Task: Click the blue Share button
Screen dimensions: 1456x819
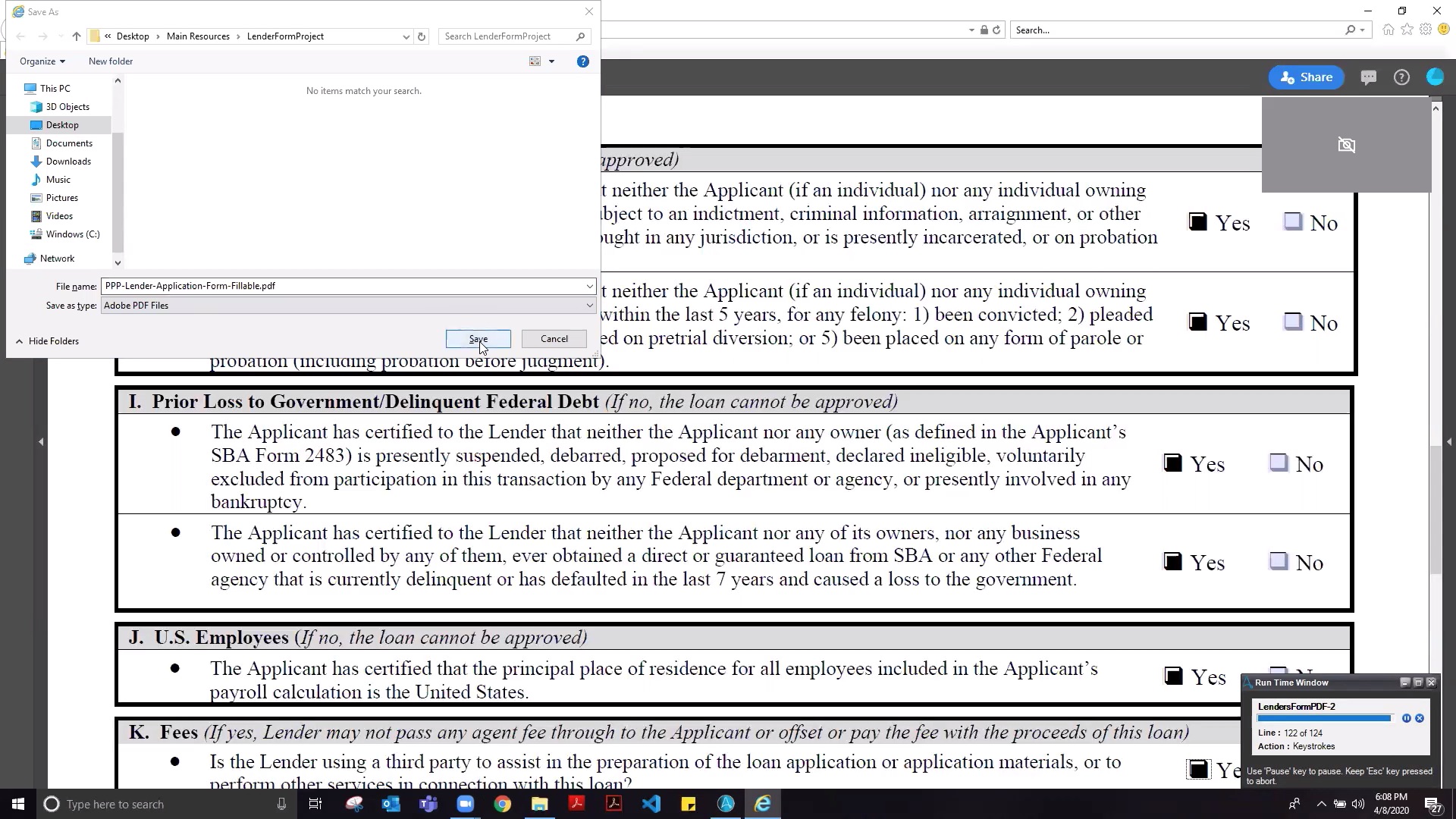Action: (1306, 77)
